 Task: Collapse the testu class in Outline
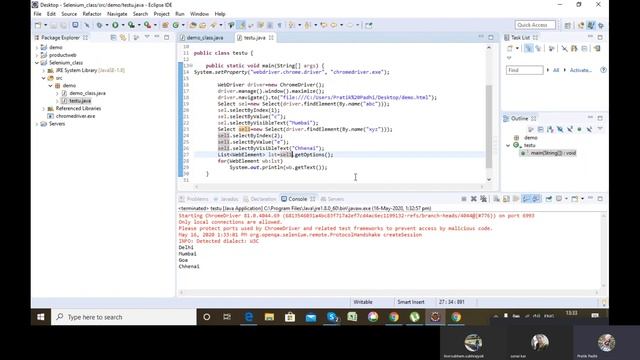pyautogui.click(x=508, y=145)
